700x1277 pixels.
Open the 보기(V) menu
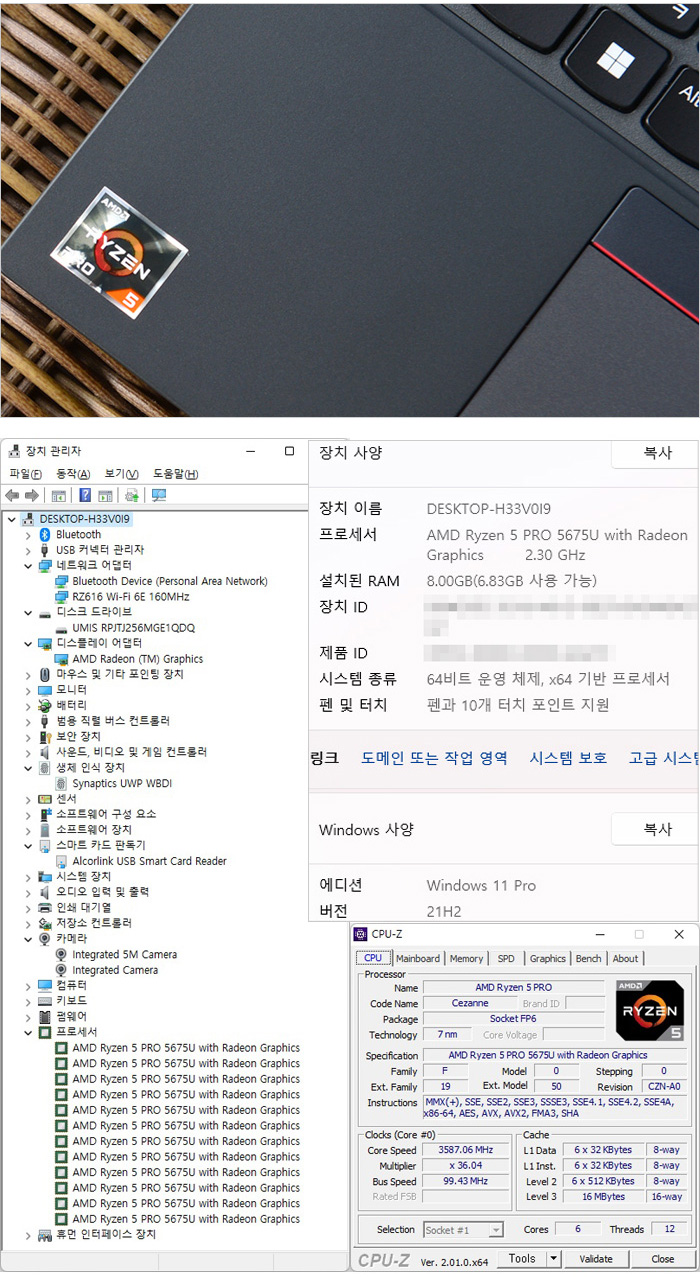tap(121, 474)
